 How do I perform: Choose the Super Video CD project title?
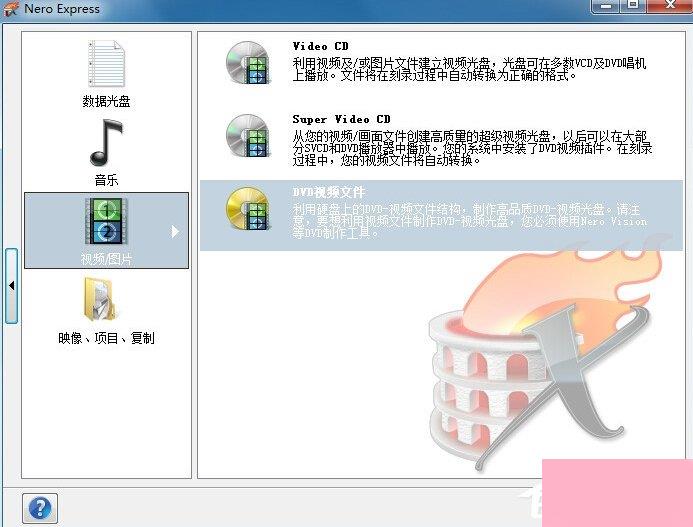(341, 119)
